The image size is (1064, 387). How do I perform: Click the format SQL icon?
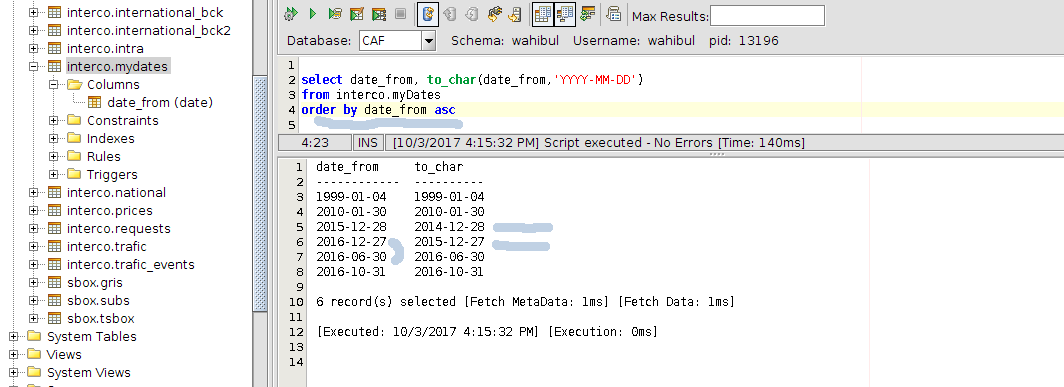pyautogui.click(x=588, y=14)
